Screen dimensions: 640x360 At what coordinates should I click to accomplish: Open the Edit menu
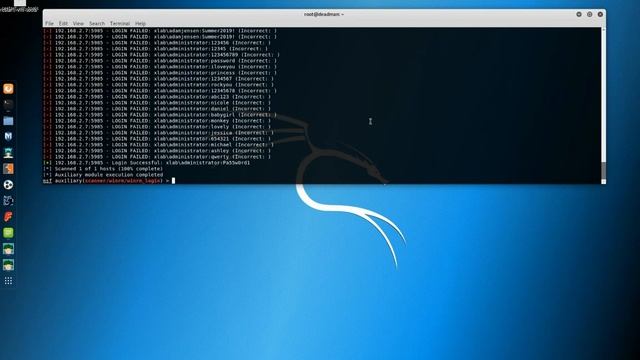click(63, 24)
